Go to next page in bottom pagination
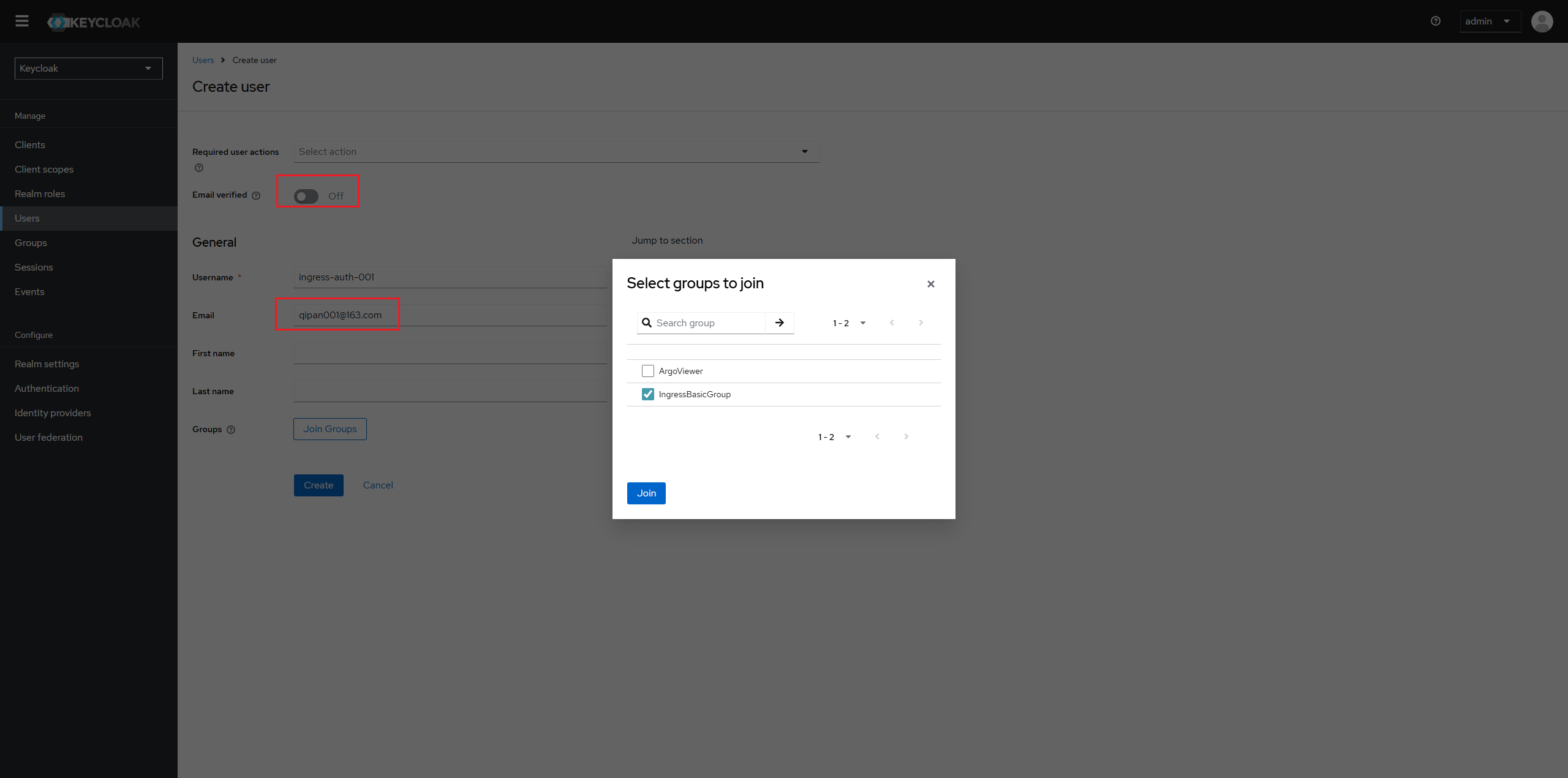Viewport: 1568px width, 778px height. tap(906, 437)
